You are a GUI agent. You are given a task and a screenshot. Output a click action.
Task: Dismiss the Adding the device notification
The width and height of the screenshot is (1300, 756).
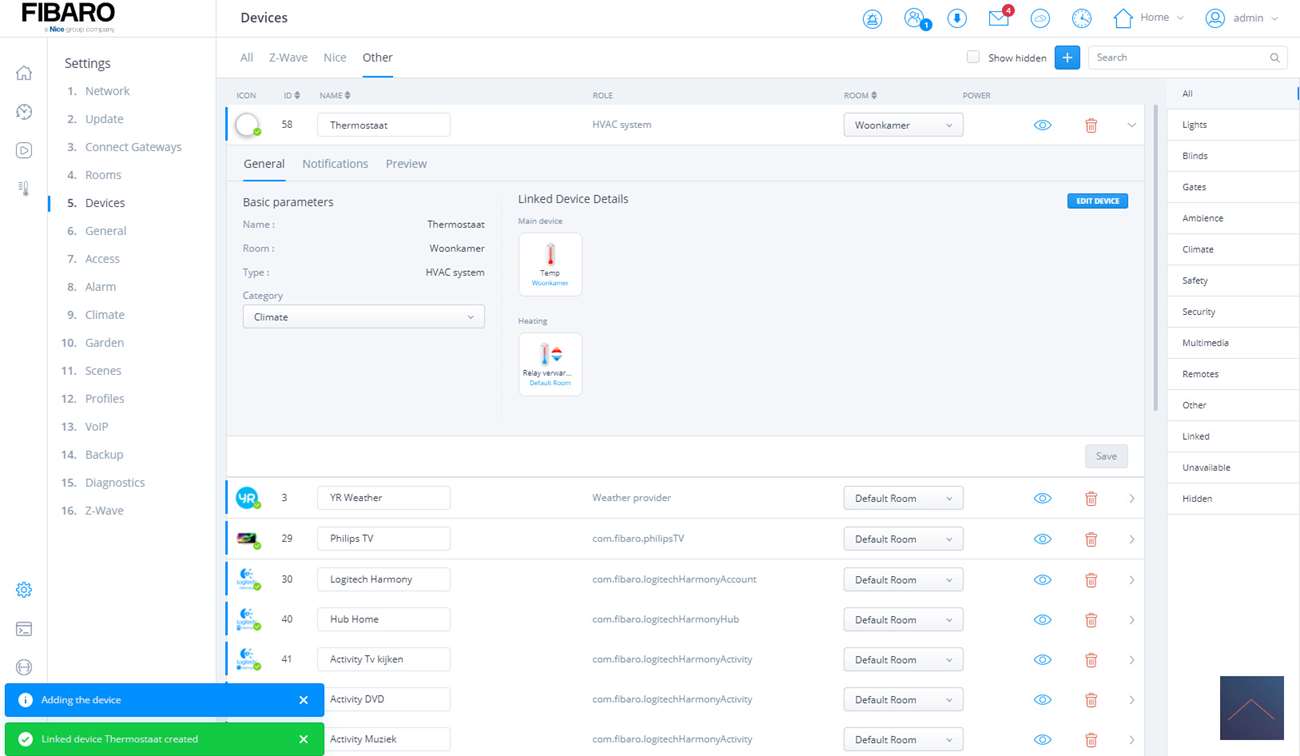point(303,700)
